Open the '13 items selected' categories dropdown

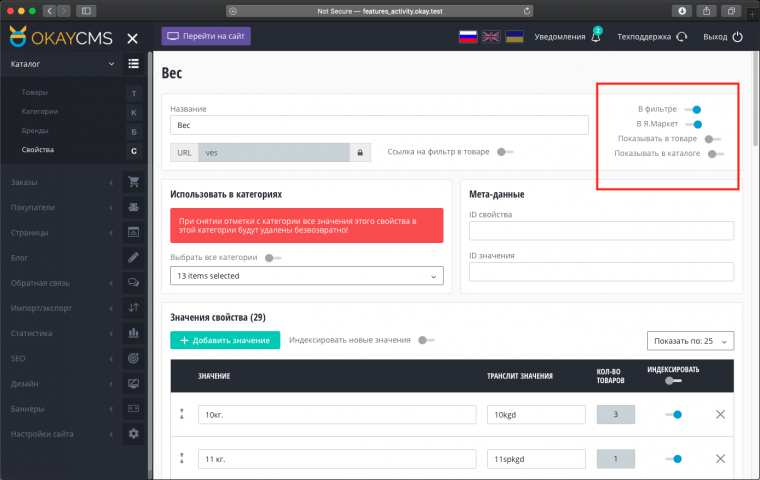click(306, 276)
